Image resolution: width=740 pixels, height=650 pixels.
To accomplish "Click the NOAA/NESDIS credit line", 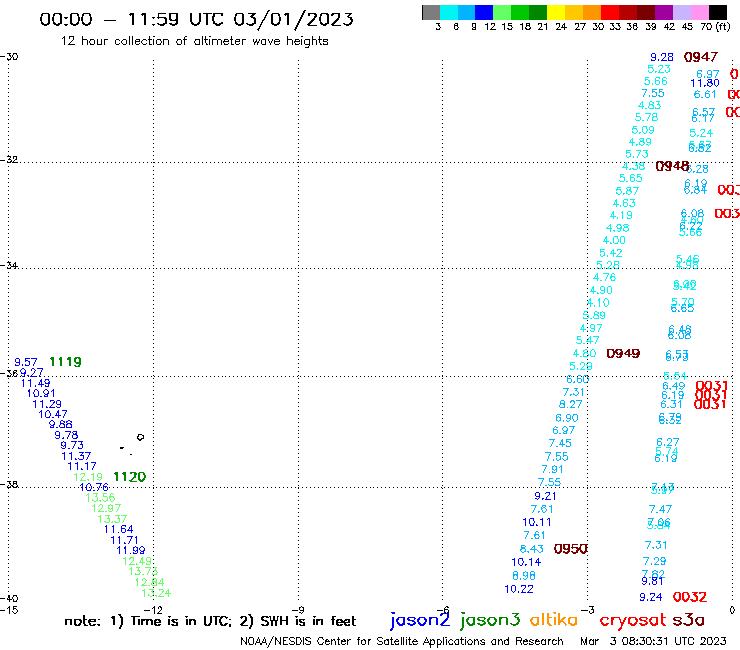I will 402,641.
